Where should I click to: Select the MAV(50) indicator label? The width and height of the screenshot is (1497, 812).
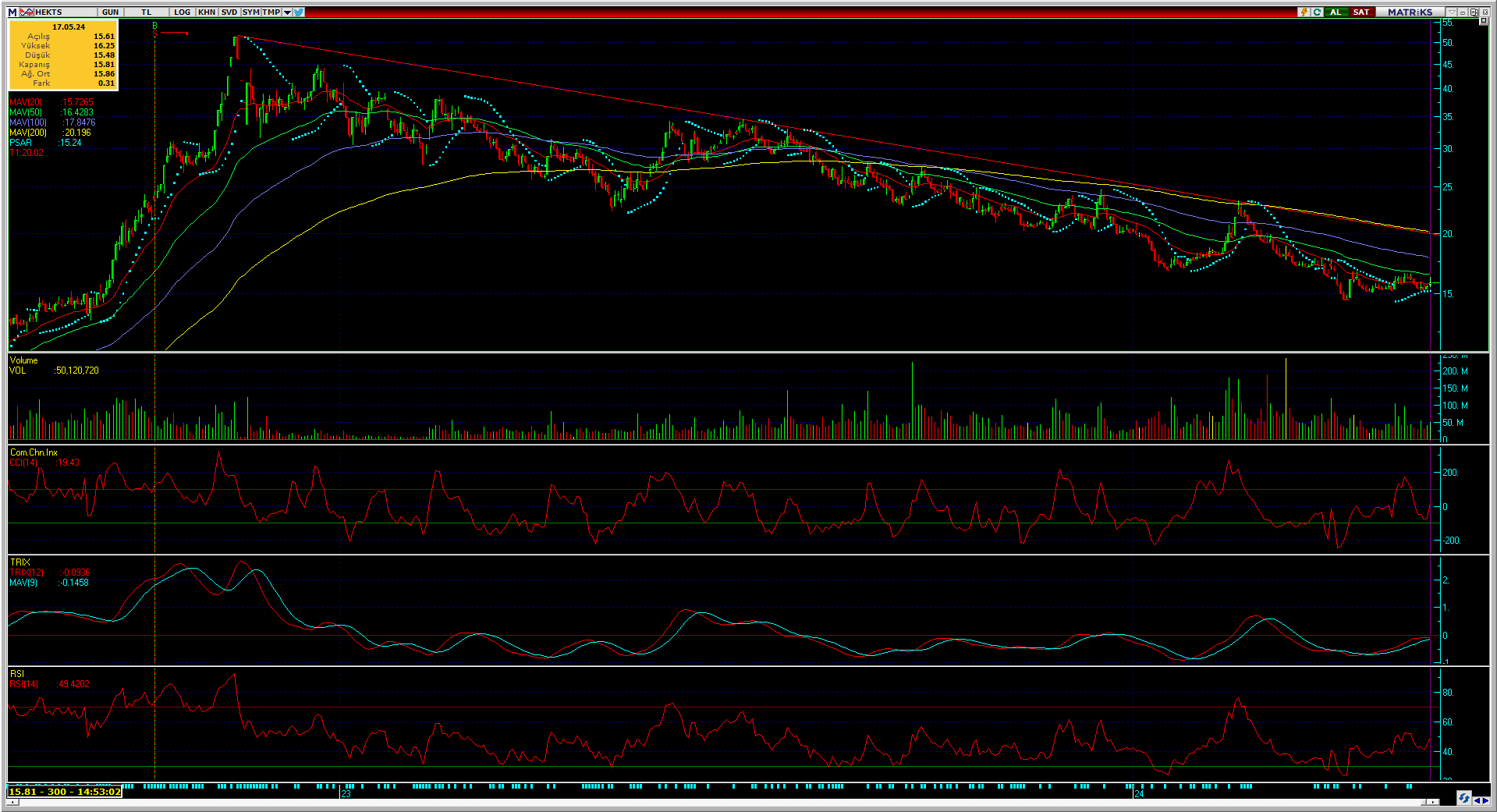pyautogui.click(x=27, y=112)
